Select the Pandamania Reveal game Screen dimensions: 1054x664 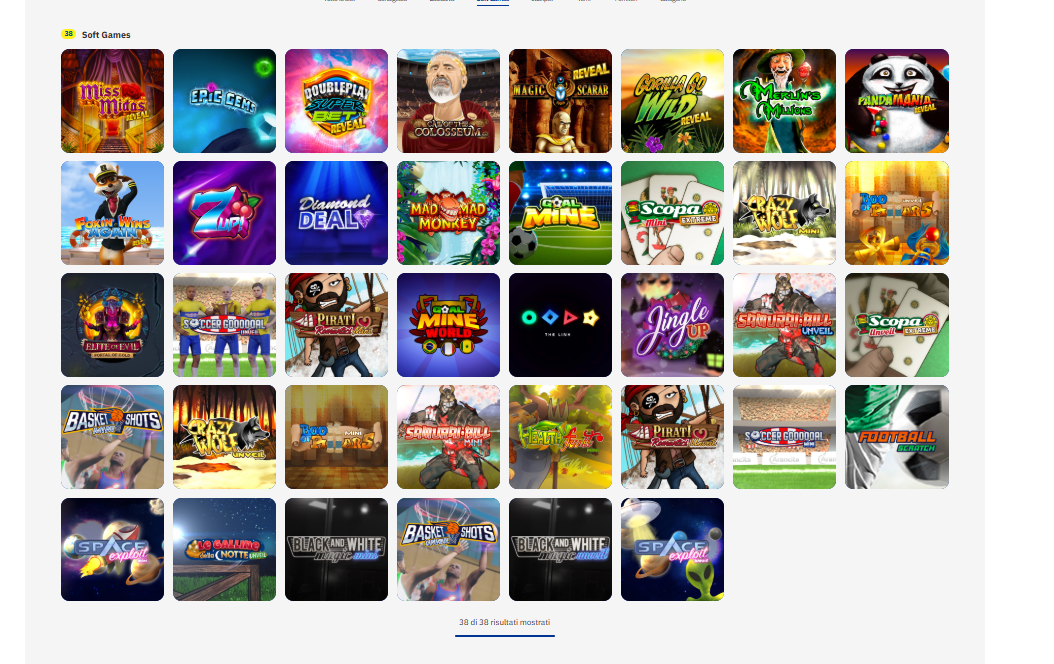tap(897, 101)
